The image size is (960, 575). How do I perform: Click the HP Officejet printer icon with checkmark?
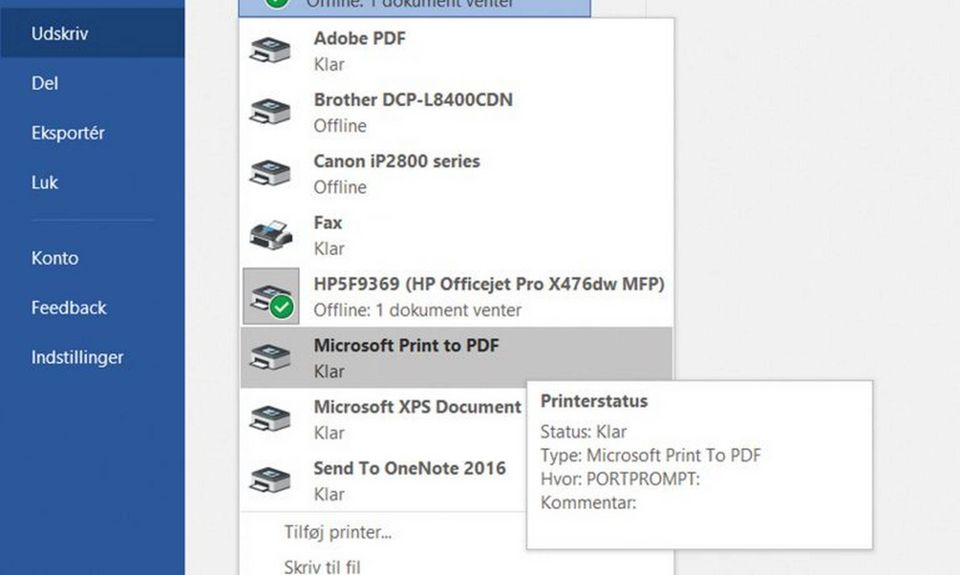271,296
